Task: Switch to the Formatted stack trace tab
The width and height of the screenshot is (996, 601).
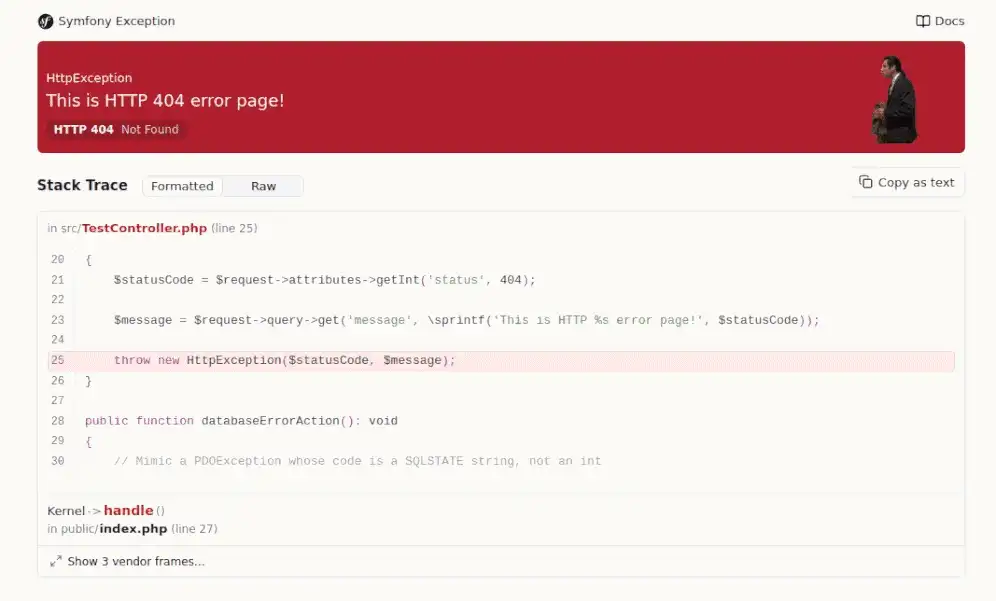Action: click(182, 186)
